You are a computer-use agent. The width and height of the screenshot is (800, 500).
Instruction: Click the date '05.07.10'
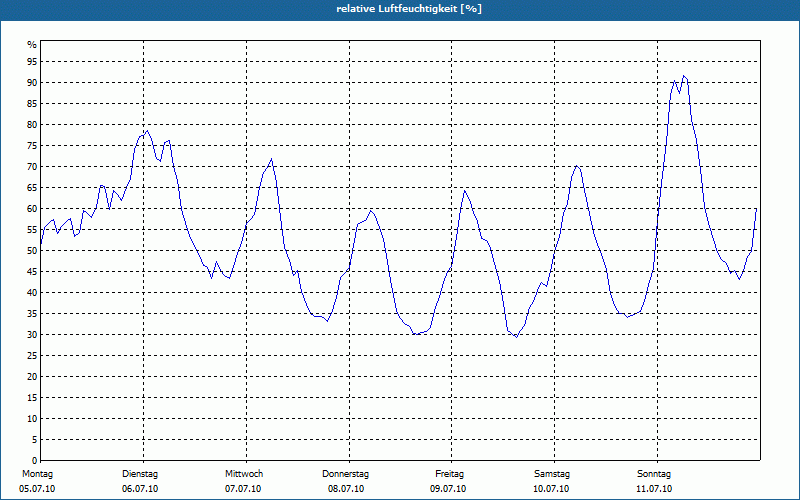(x=37, y=489)
